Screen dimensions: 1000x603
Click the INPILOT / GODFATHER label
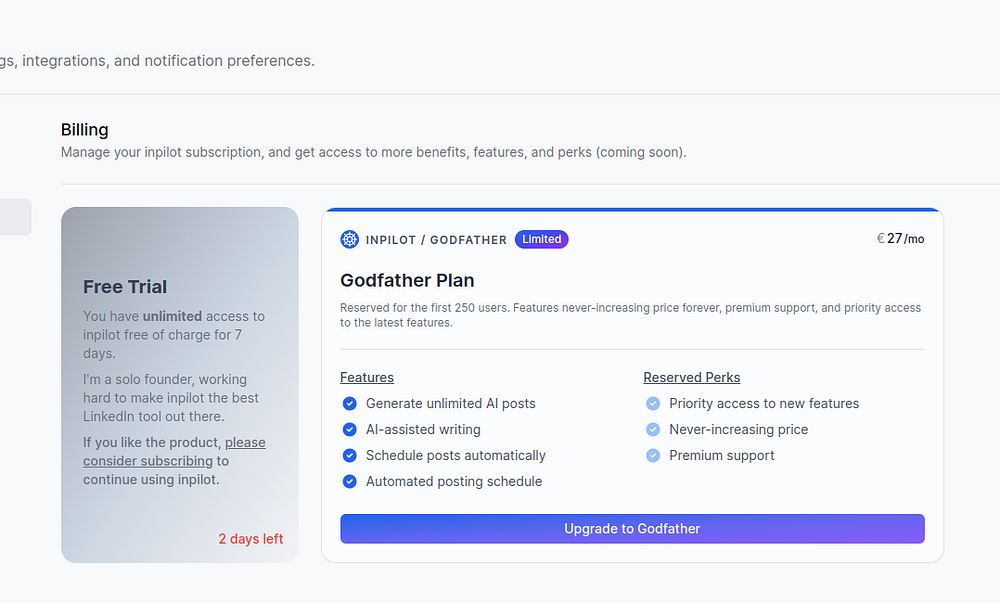[436, 240]
